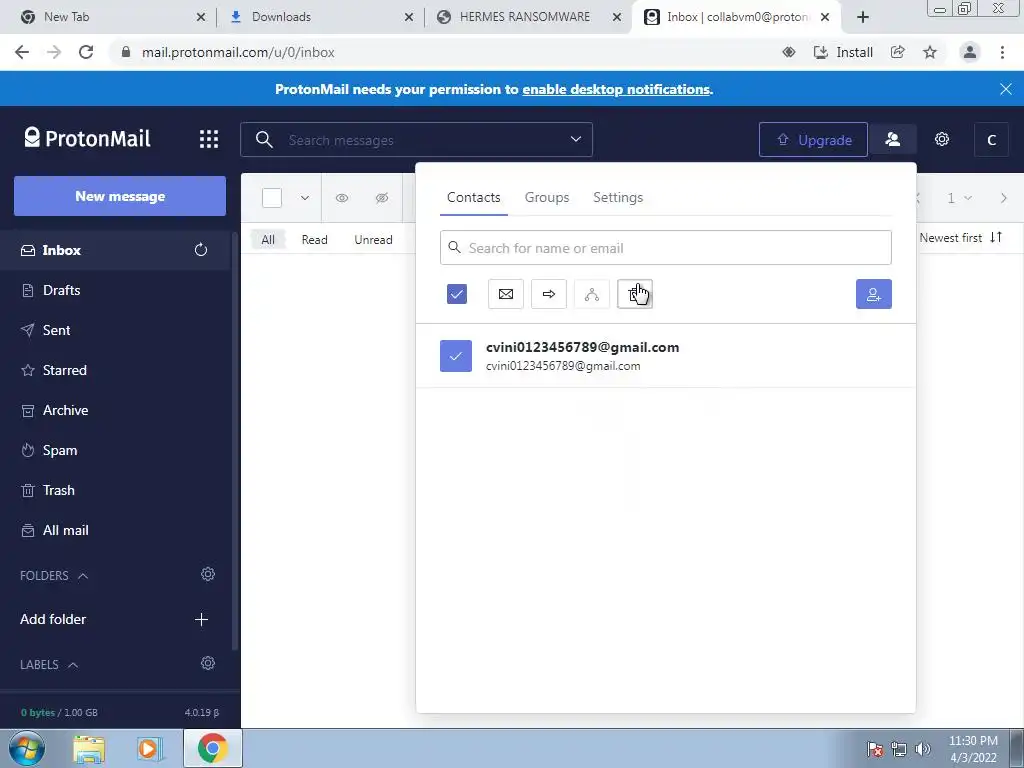Viewport: 1024px width, 768px height.
Task: Open the Windows Start menu
Action: point(27,748)
